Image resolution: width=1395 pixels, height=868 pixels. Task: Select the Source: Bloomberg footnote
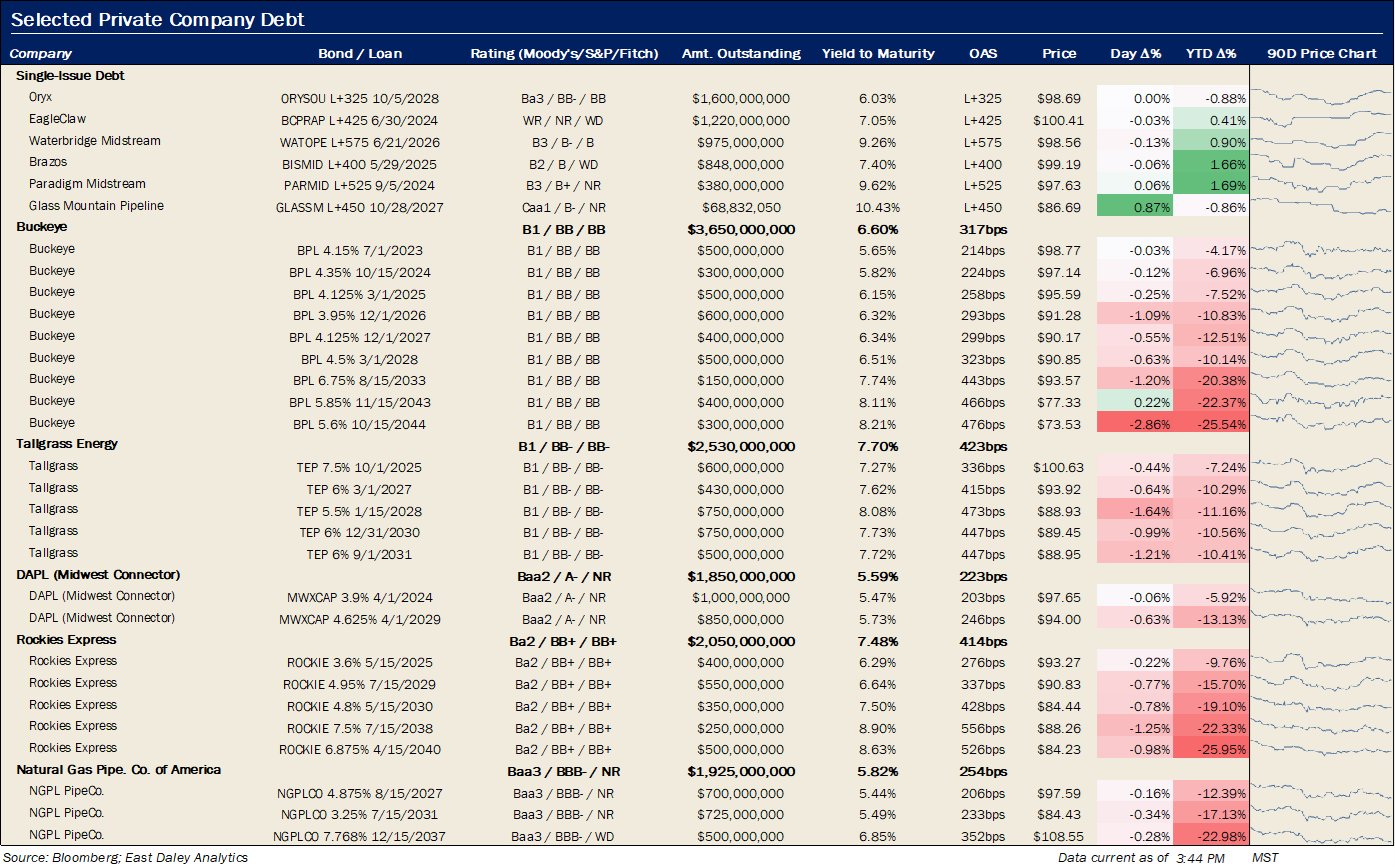click(125, 858)
